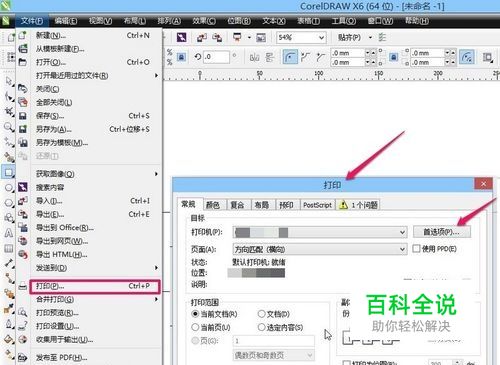
Task: Open the 文本 menu
Action: click(x=274, y=21)
